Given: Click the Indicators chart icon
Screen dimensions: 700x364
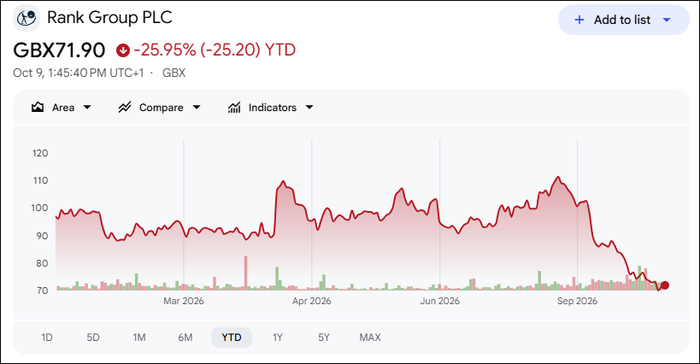Looking at the screenshot, I should [234, 107].
